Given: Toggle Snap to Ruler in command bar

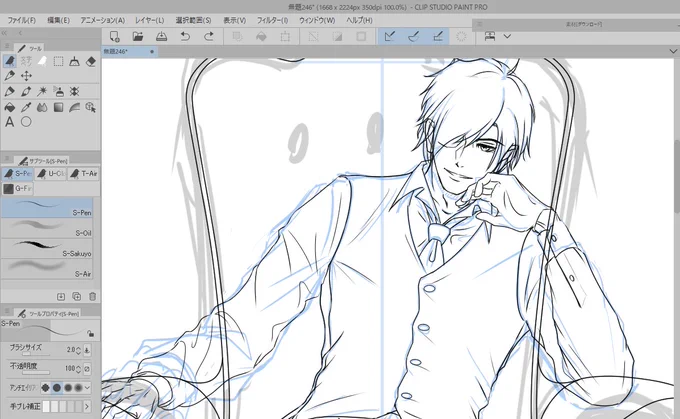Looking at the screenshot, I should [390, 36].
